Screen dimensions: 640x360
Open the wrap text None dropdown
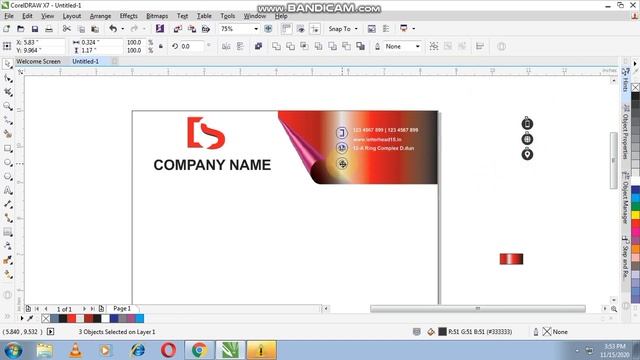[417, 46]
